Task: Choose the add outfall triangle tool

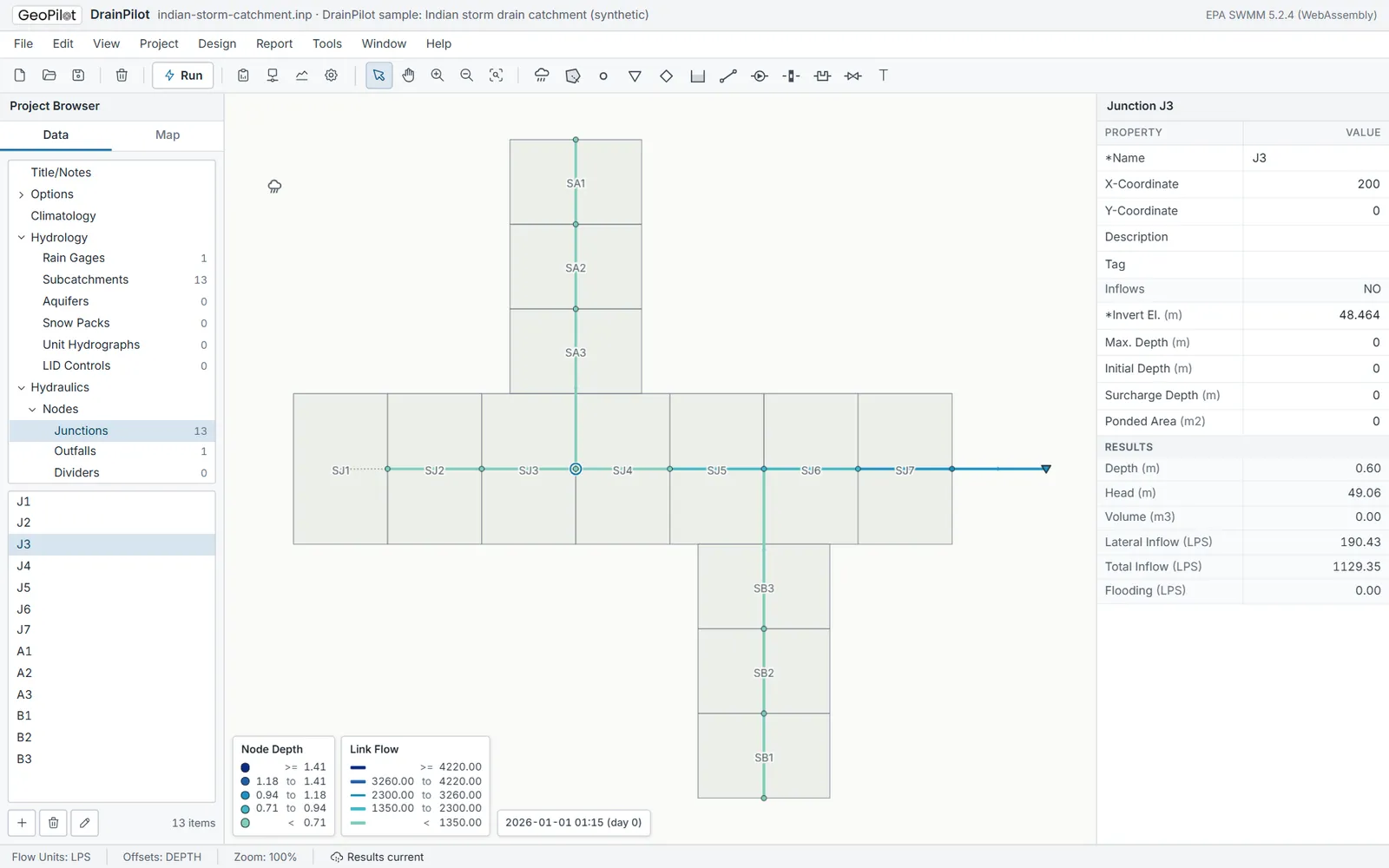Action: pos(635,76)
